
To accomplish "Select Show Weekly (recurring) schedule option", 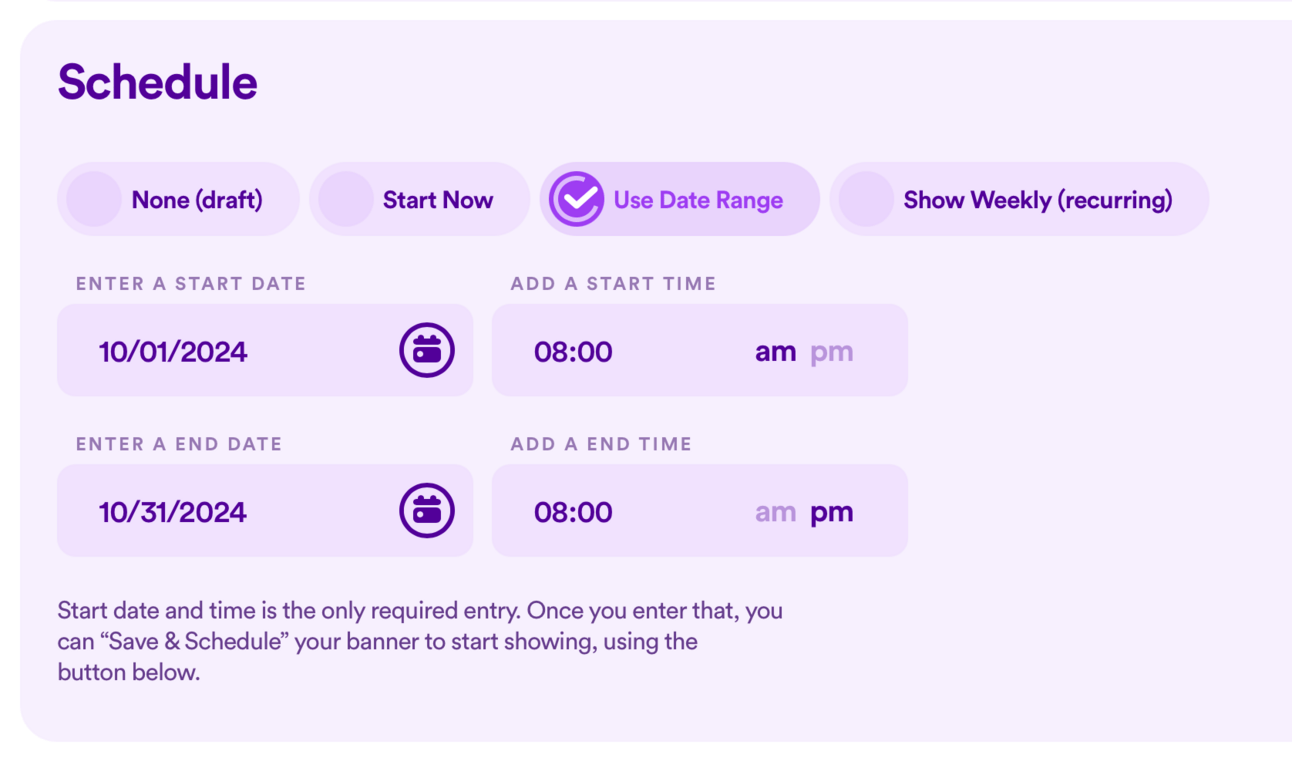I will (x=1019, y=200).
